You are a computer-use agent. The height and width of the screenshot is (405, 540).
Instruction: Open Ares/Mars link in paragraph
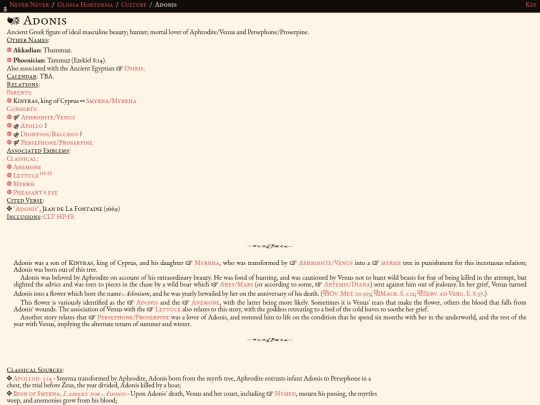(236, 284)
